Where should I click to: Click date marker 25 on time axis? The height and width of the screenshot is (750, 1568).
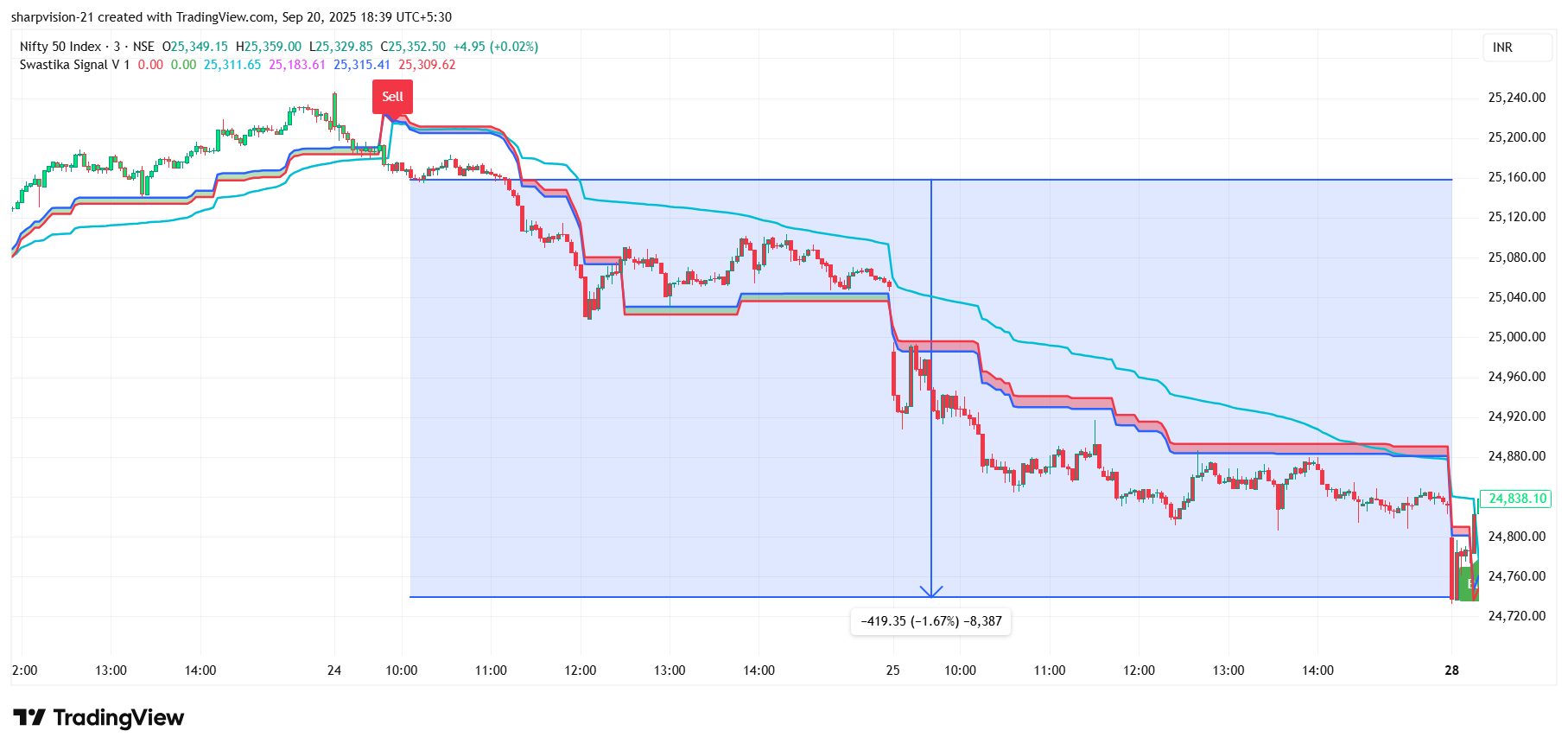[x=892, y=671]
